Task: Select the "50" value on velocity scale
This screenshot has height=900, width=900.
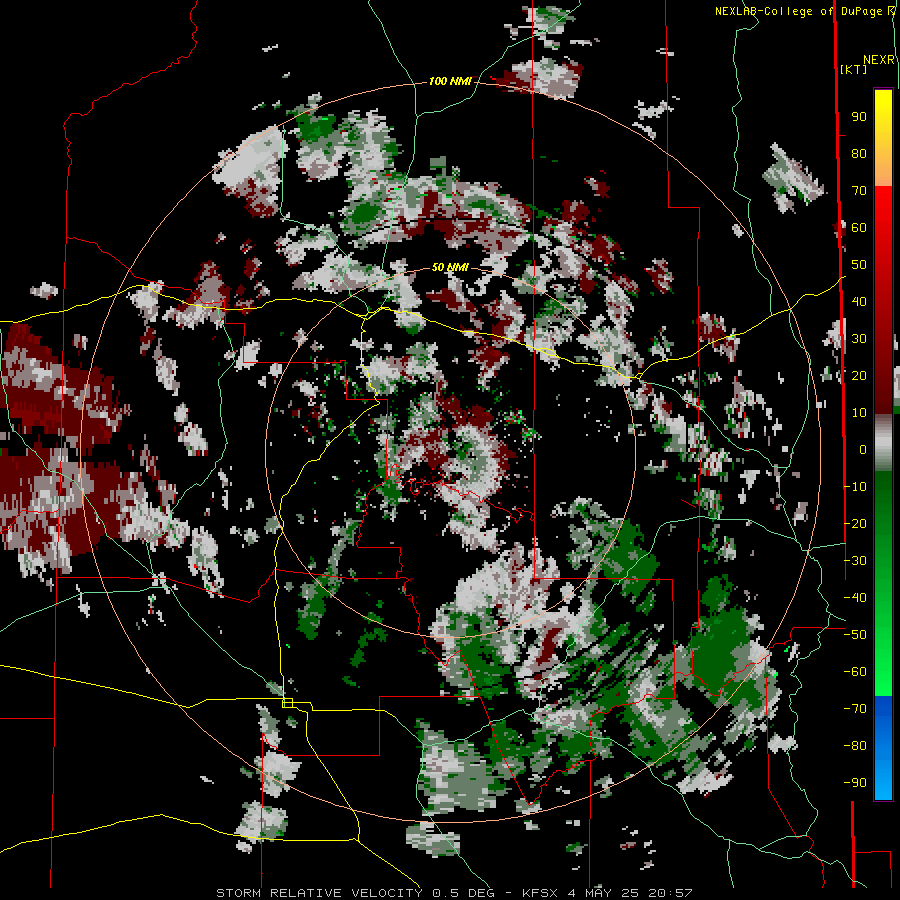Action: [x=859, y=265]
